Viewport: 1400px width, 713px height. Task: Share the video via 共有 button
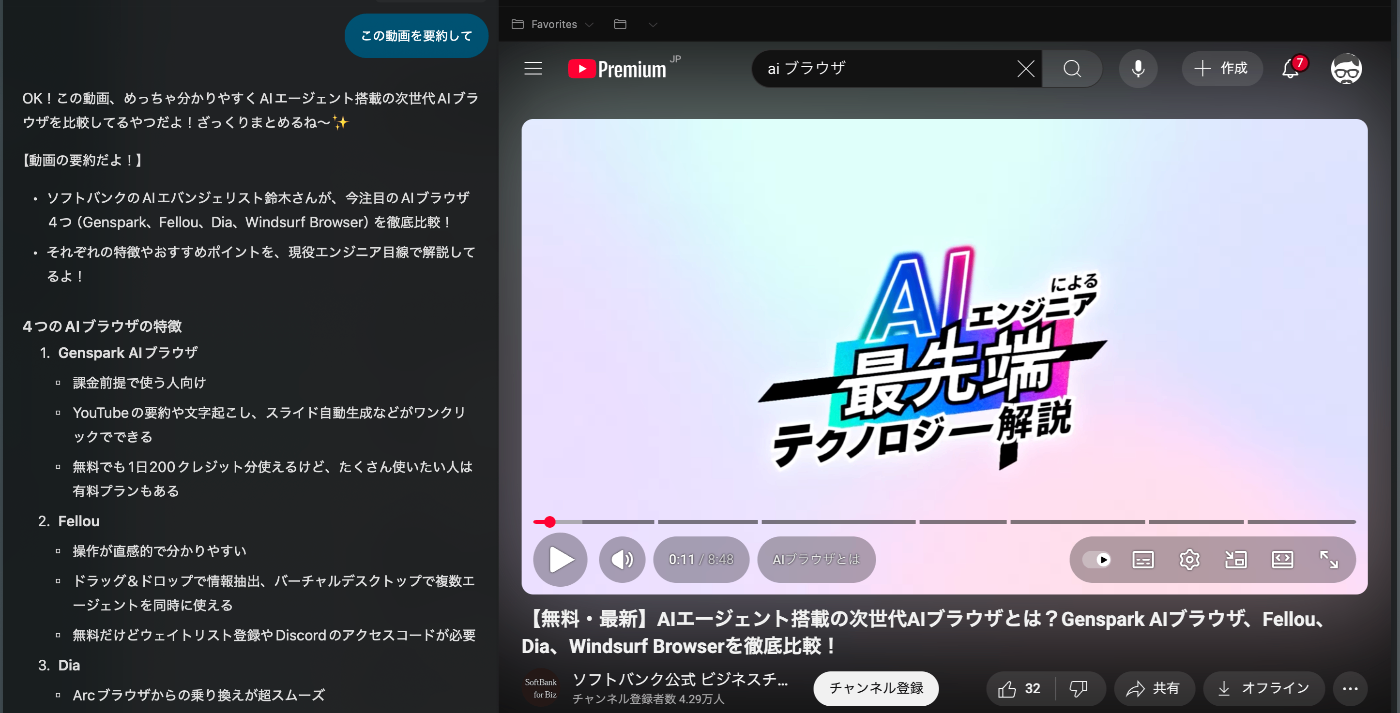(x=1154, y=689)
